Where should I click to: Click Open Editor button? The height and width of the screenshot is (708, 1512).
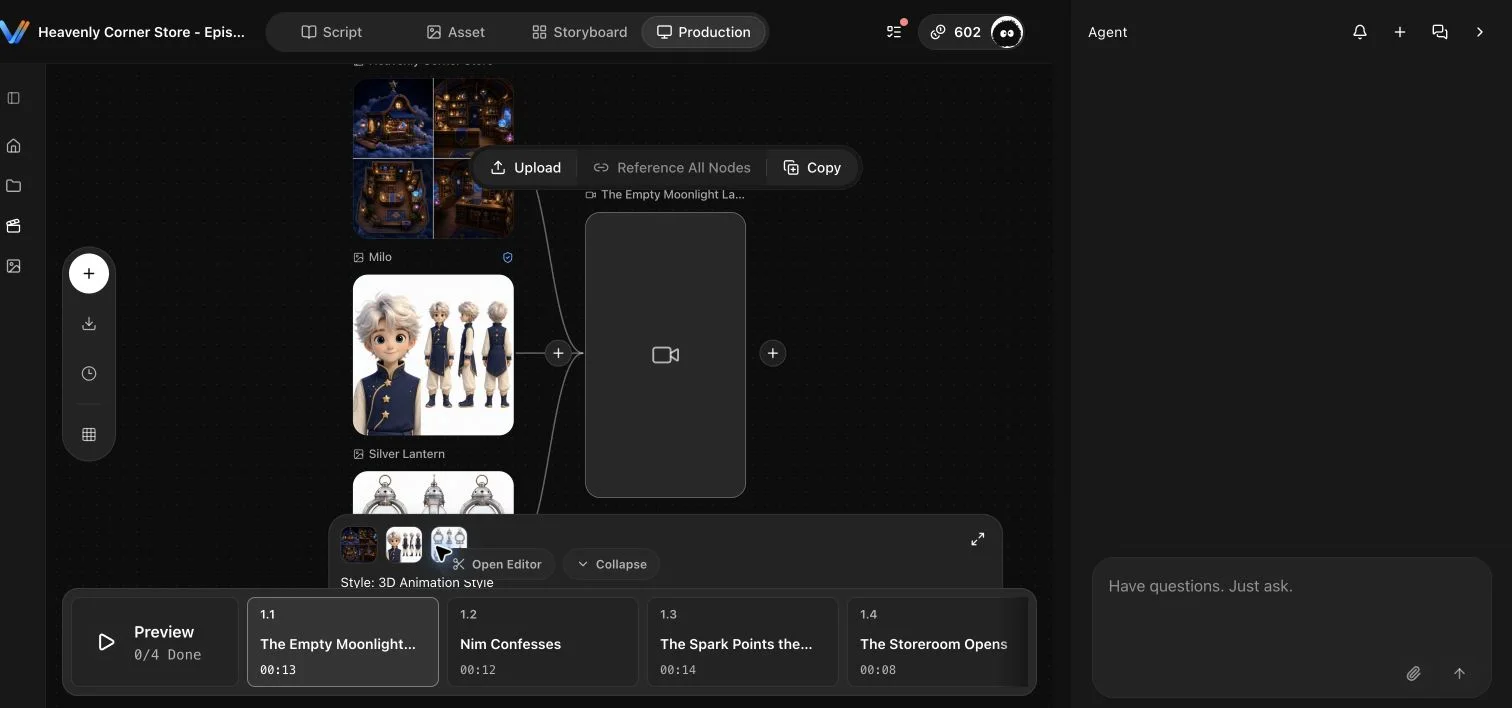click(x=497, y=564)
